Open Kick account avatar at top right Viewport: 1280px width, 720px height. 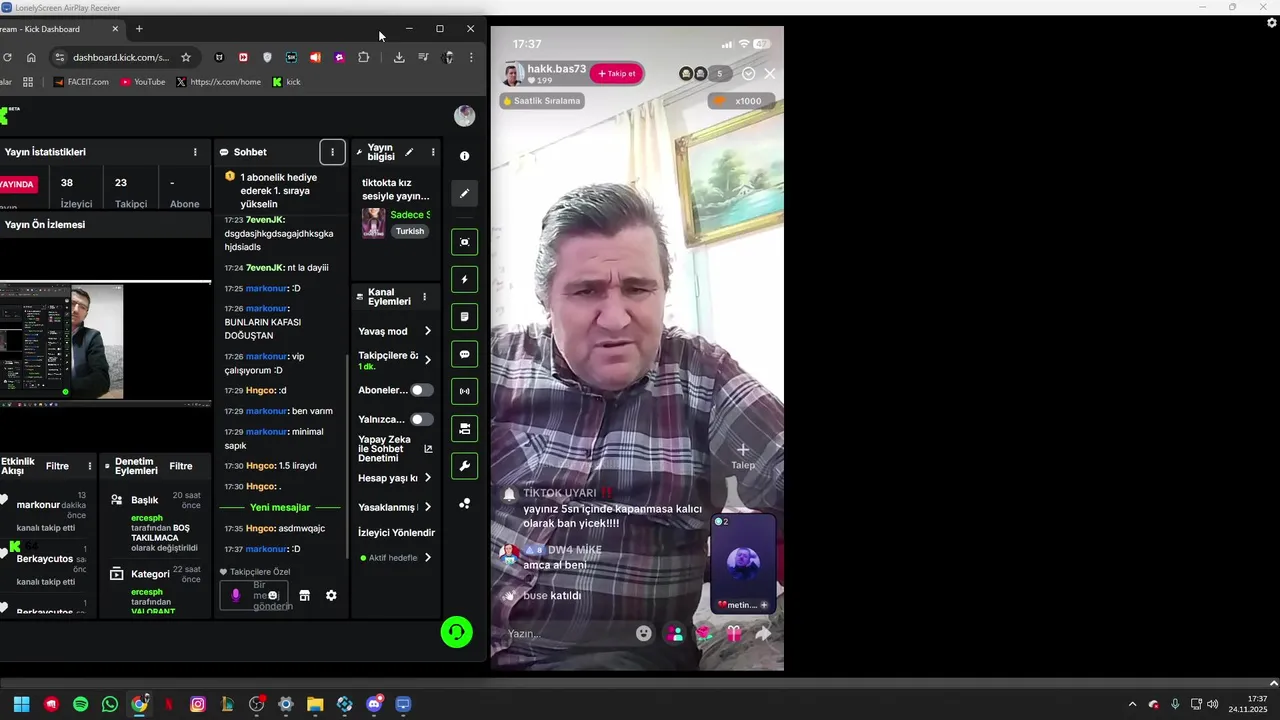coord(464,116)
